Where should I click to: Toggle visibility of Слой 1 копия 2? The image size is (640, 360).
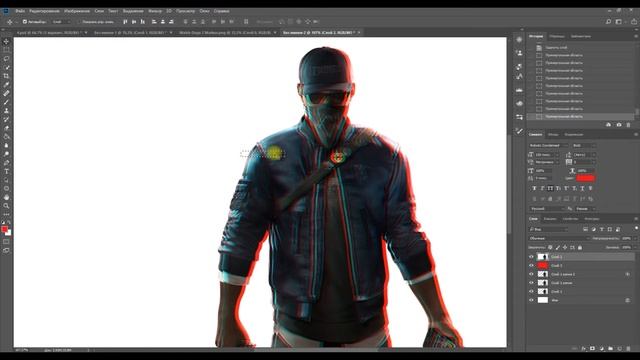pos(531,274)
